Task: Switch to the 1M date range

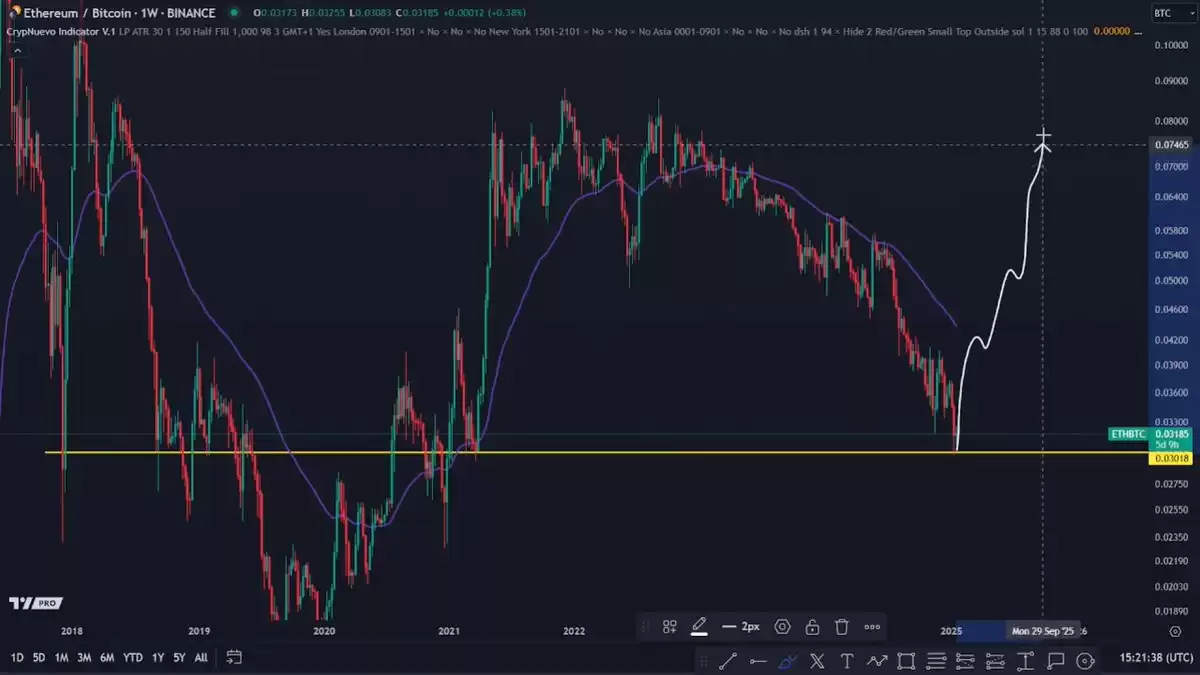Action: pyautogui.click(x=62, y=658)
